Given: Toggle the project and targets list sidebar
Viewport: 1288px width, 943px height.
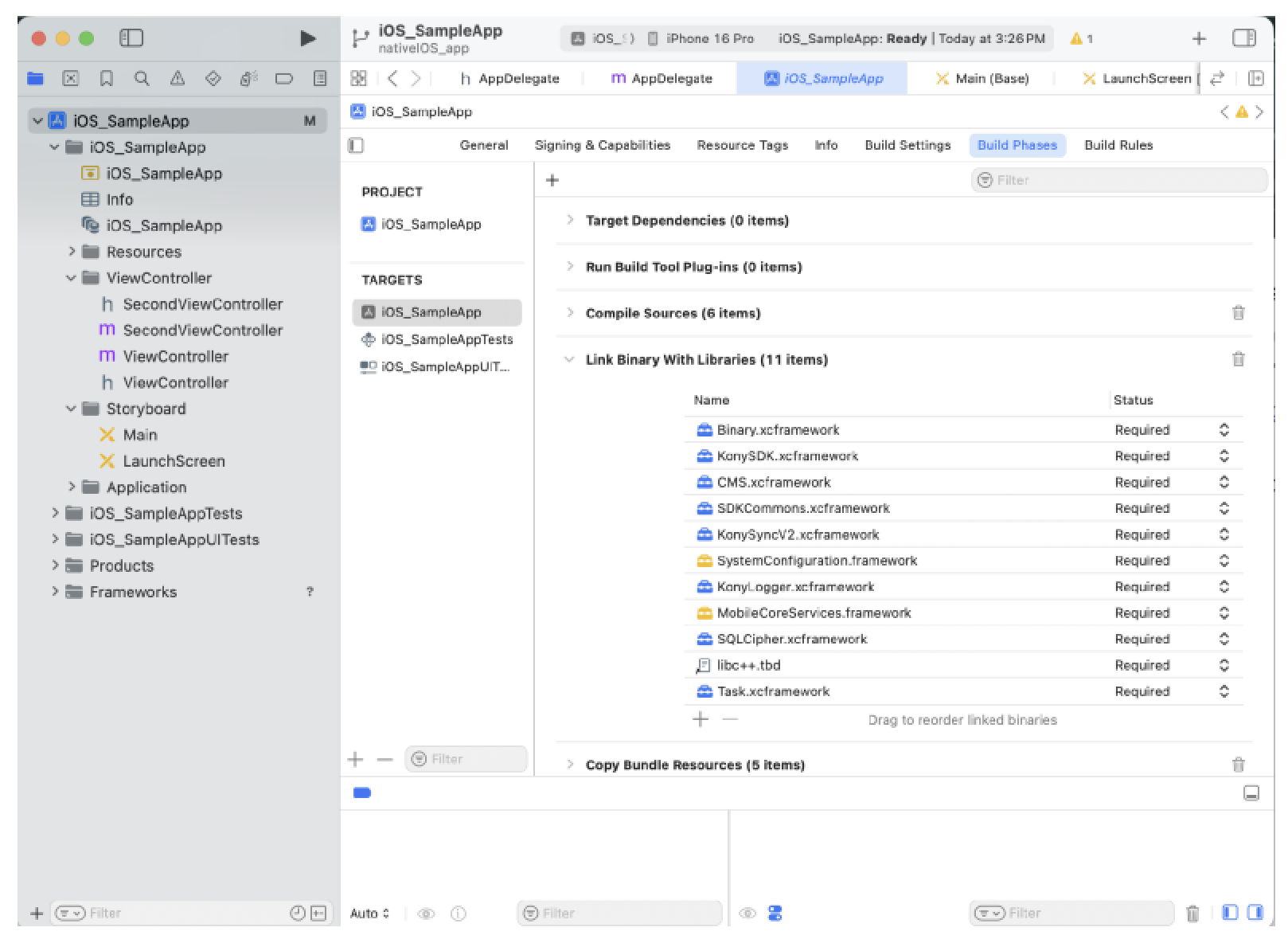Looking at the screenshot, I should click(x=356, y=145).
